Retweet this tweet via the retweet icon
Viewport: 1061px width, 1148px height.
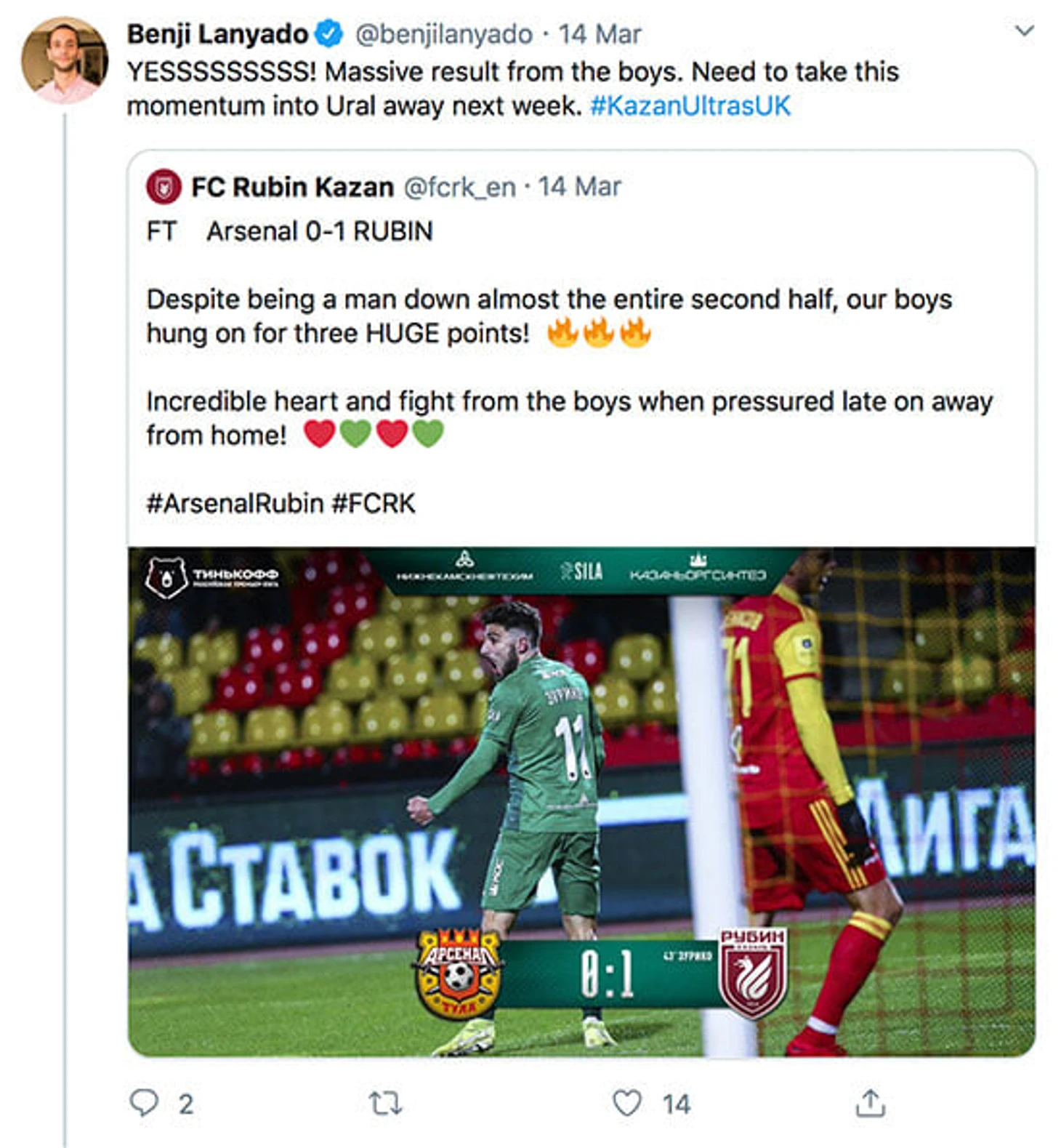tap(385, 1104)
